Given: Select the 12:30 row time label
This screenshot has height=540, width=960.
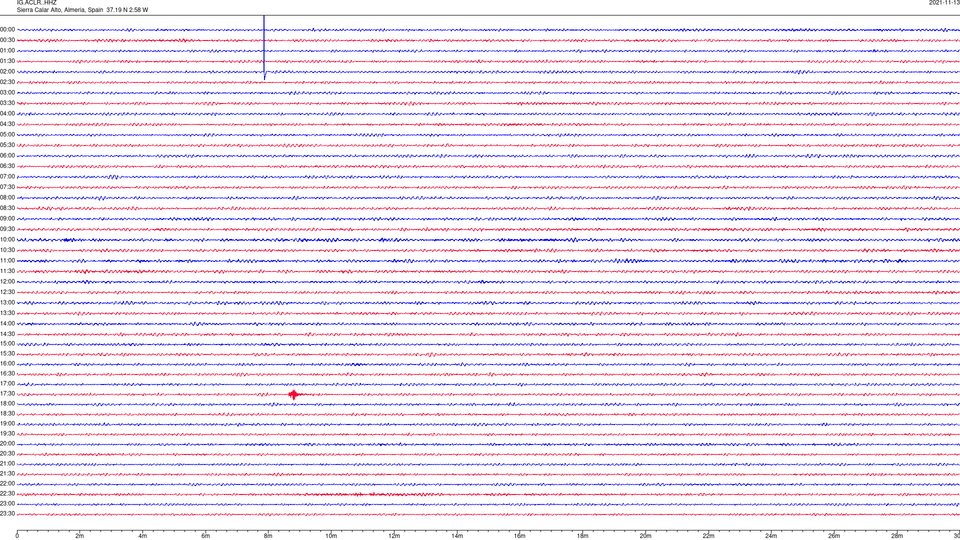Looking at the screenshot, I should tap(7, 291).
